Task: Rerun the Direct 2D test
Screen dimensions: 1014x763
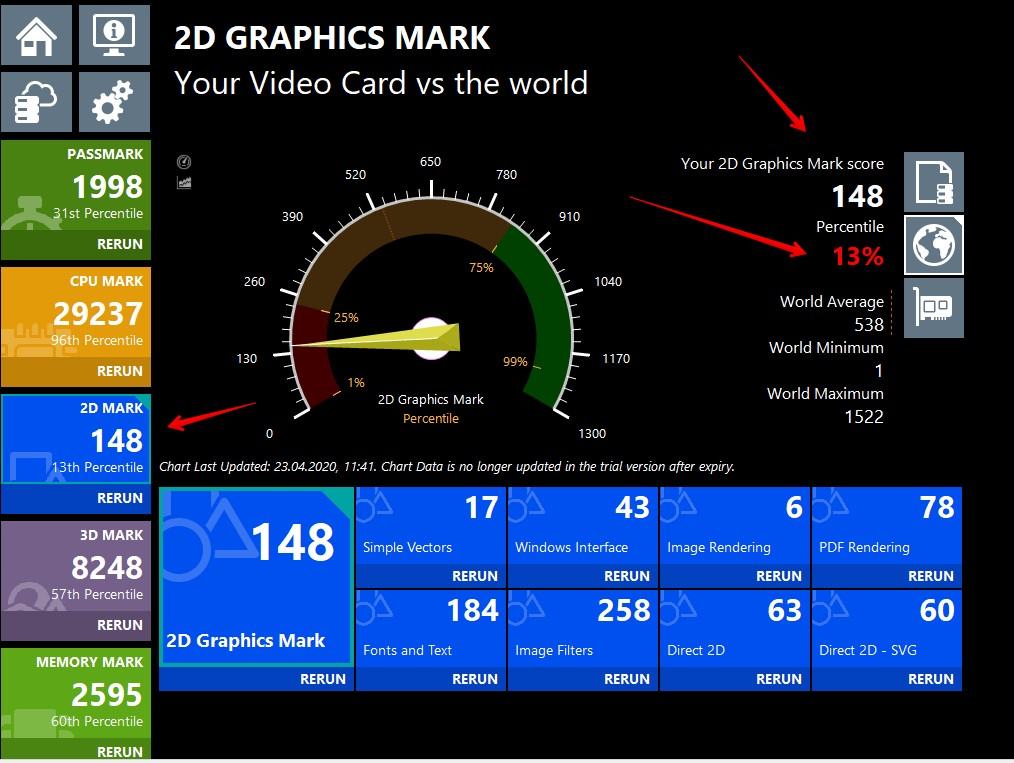Action: click(x=779, y=679)
